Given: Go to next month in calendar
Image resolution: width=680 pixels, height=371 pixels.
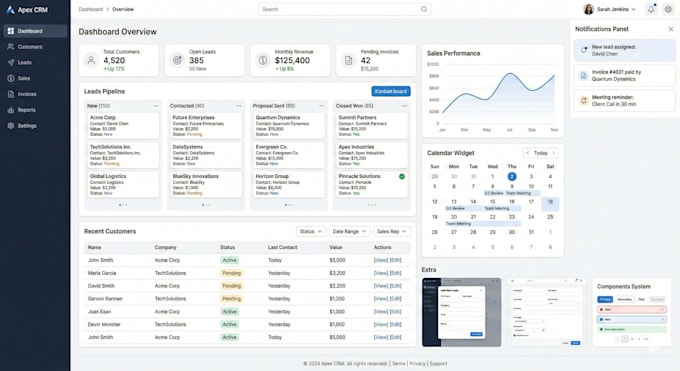Looking at the screenshot, I should [x=553, y=153].
